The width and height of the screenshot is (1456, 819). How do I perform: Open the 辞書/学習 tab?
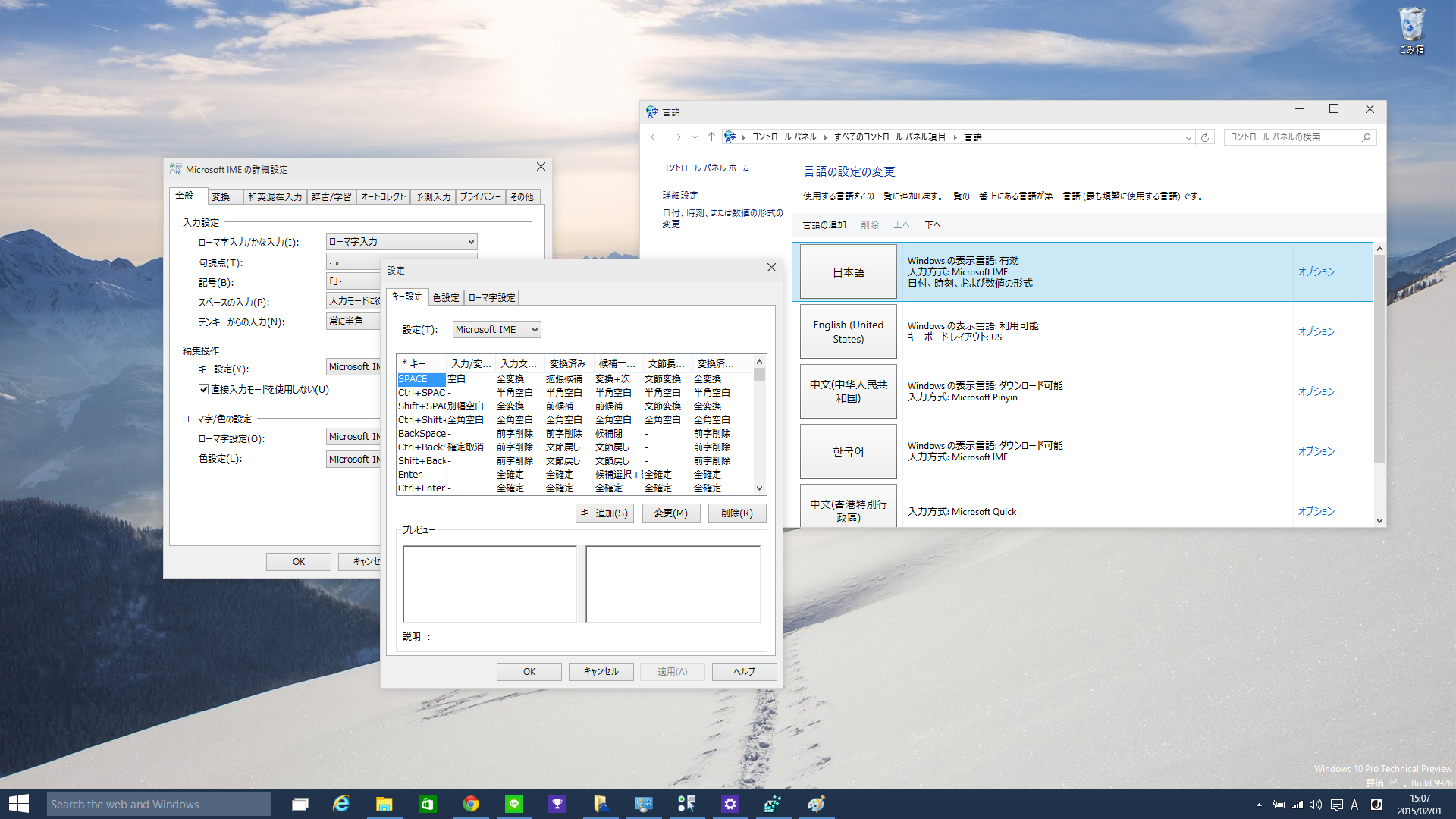[331, 196]
